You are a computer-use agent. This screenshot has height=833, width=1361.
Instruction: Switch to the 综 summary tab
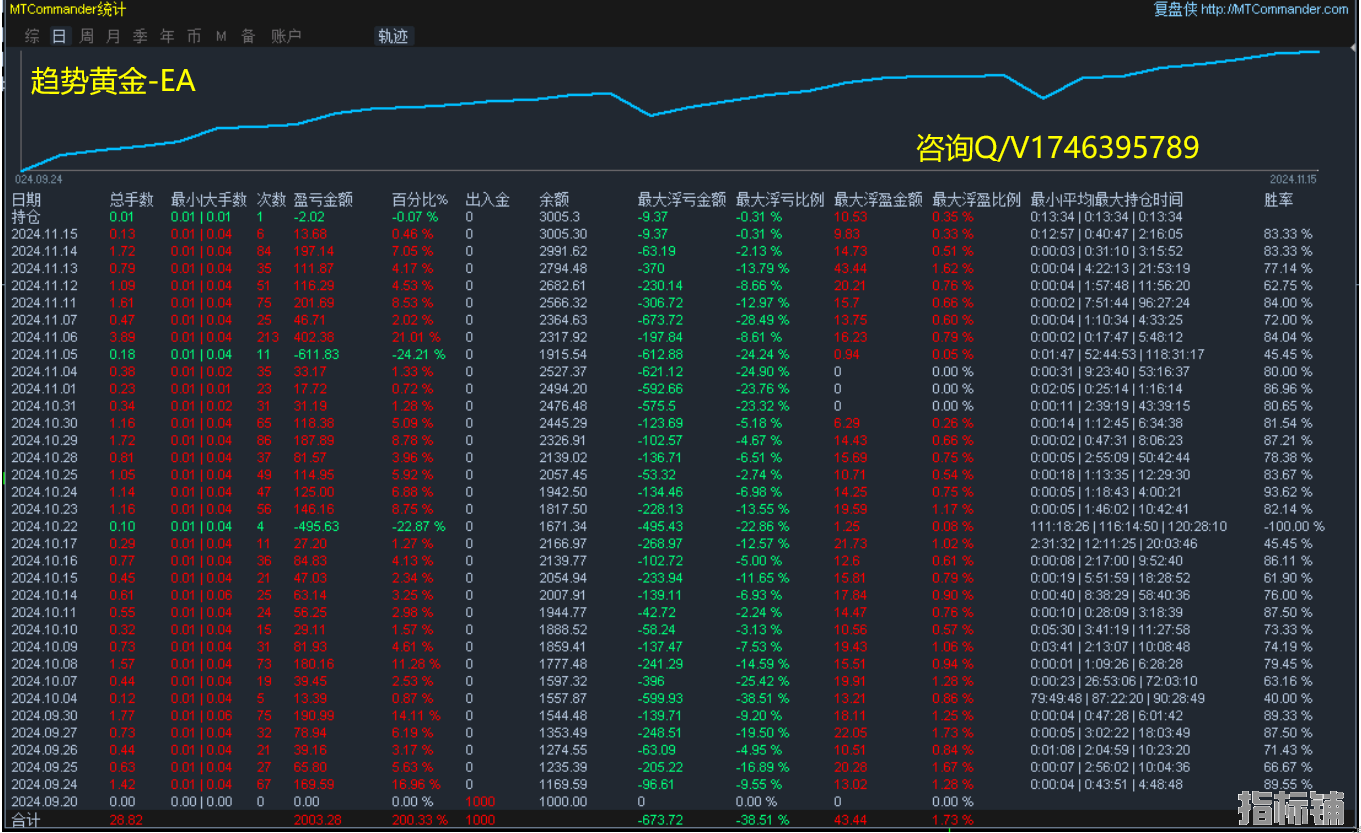(x=33, y=36)
